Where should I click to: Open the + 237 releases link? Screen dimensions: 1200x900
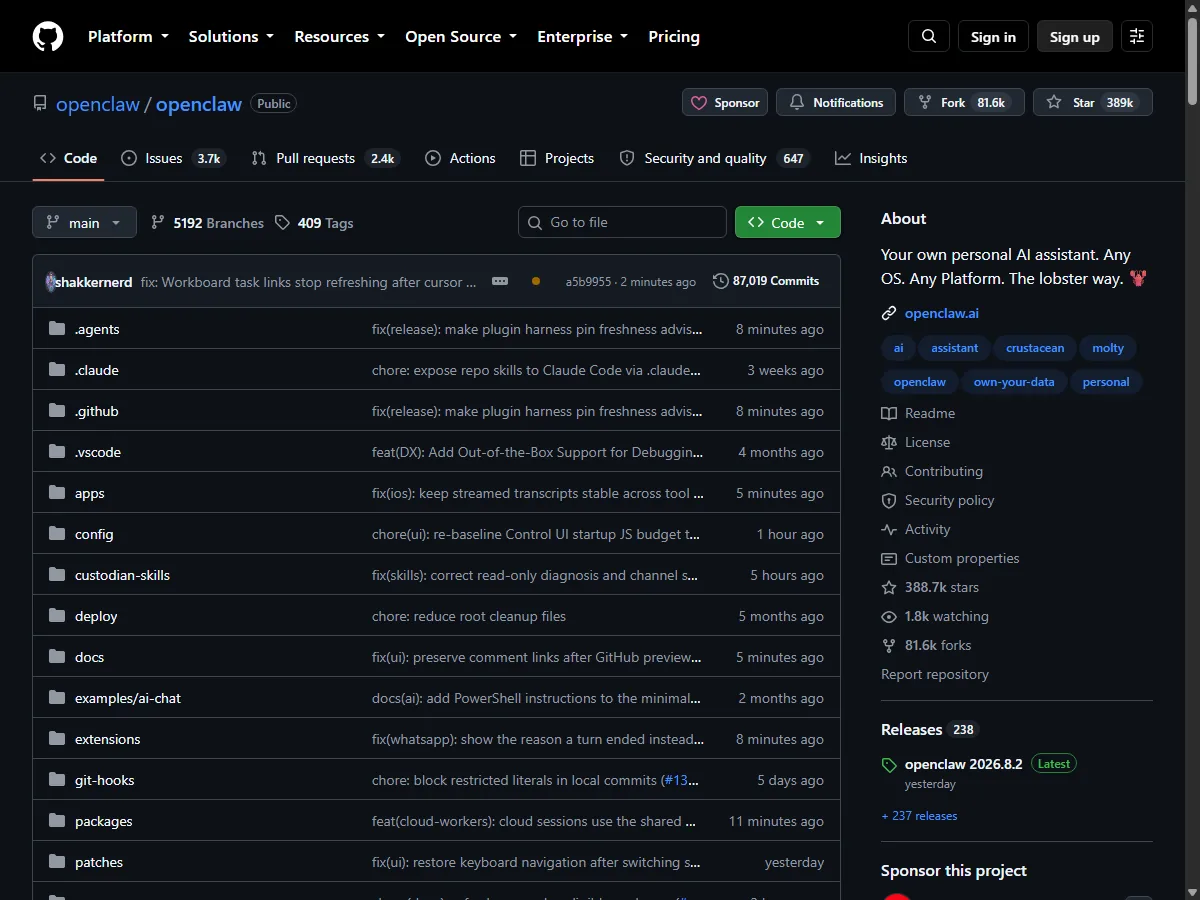[919, 816]
